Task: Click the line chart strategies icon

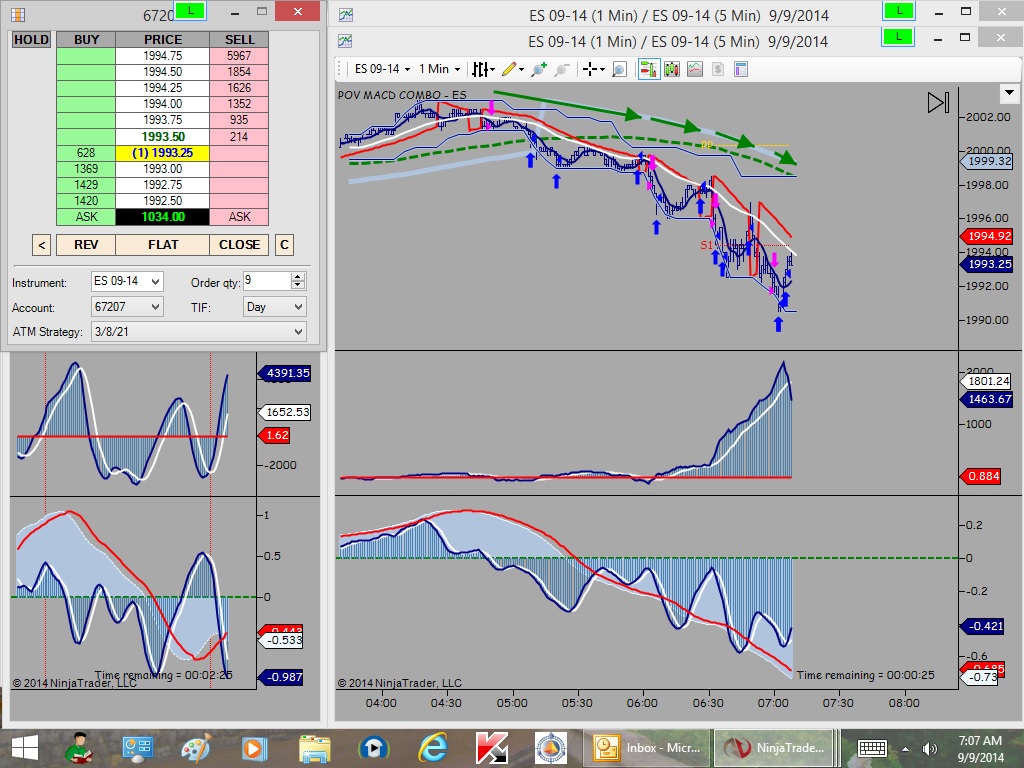Action: pos(695,69)
